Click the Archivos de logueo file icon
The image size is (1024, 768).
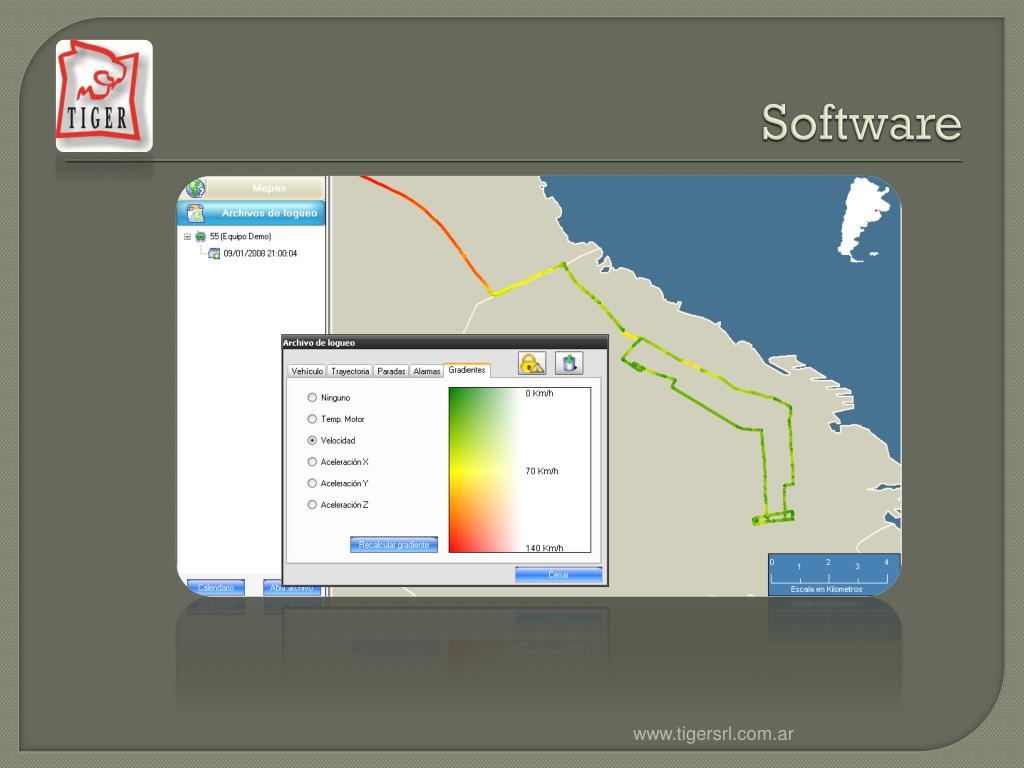click(x=195, y=213)
